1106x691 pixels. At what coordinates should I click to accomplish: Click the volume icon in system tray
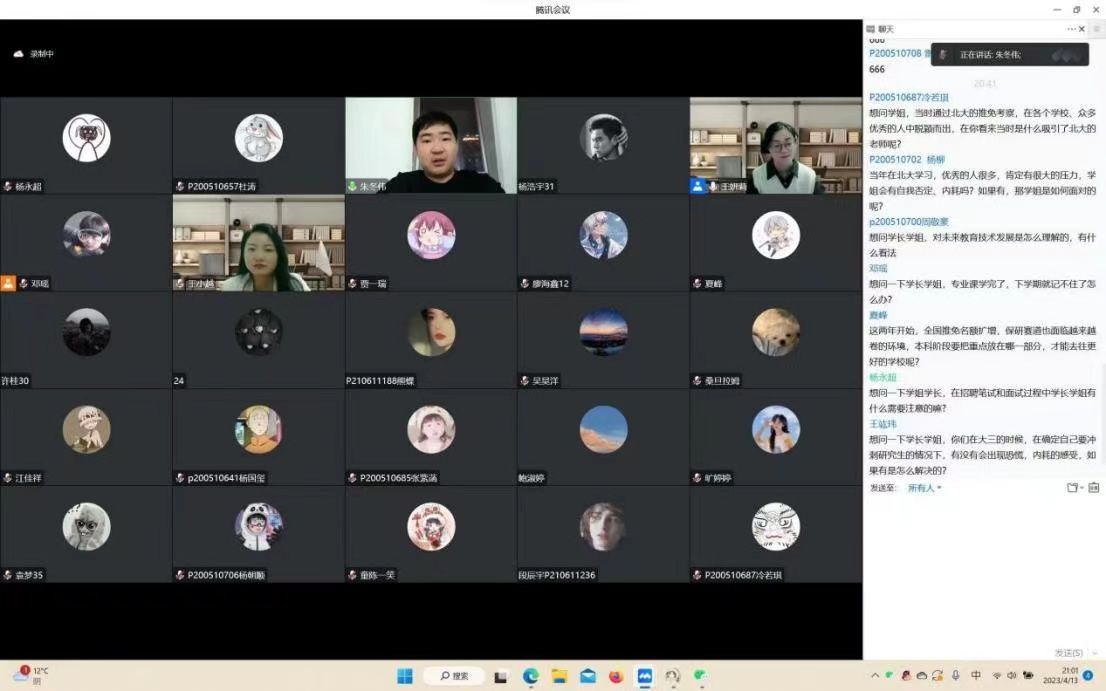1012,676
